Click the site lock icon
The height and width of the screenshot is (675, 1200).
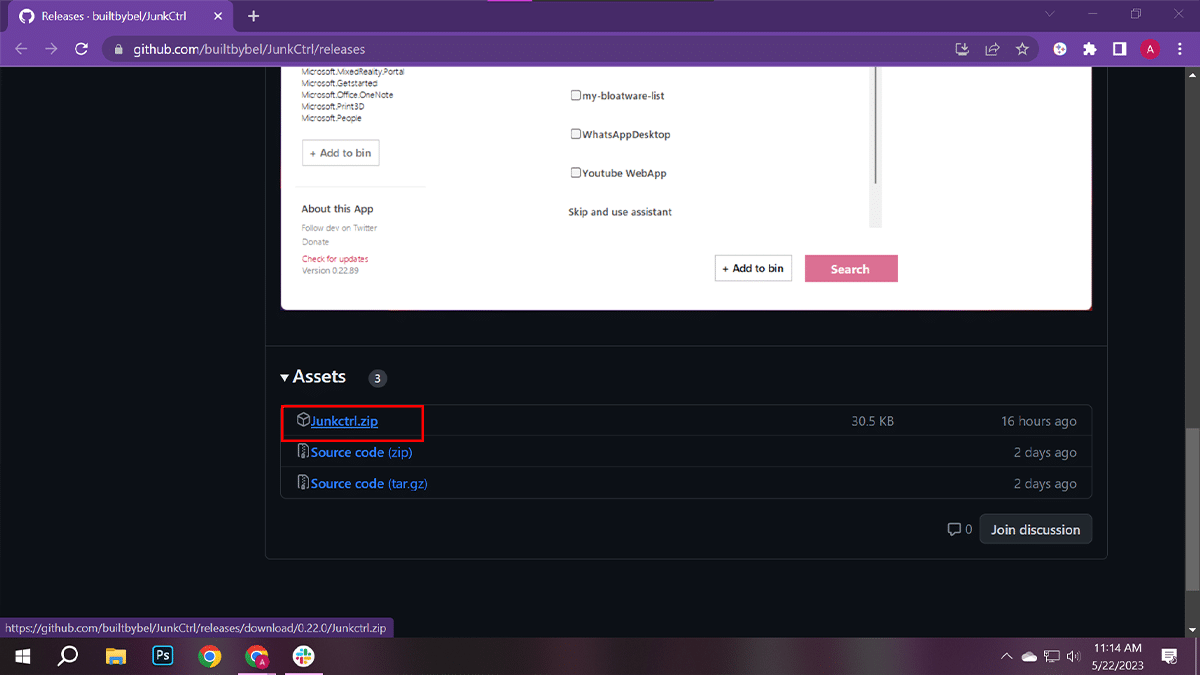(x=118, y=49)
